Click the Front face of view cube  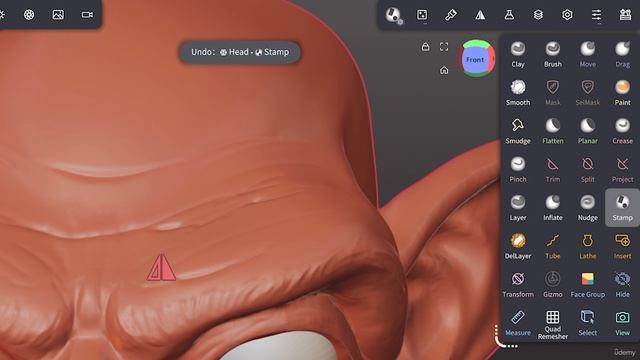[x=475, y=60]
